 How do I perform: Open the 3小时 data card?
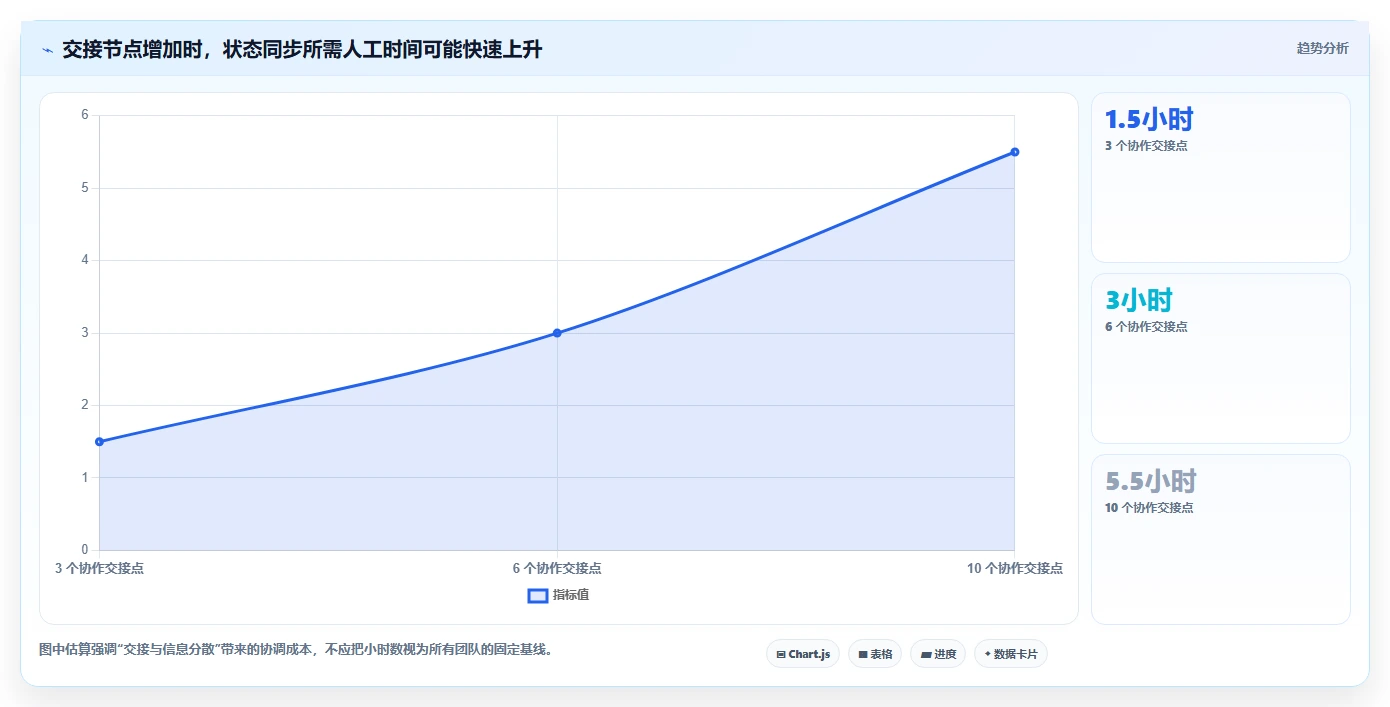point(1221,358)
